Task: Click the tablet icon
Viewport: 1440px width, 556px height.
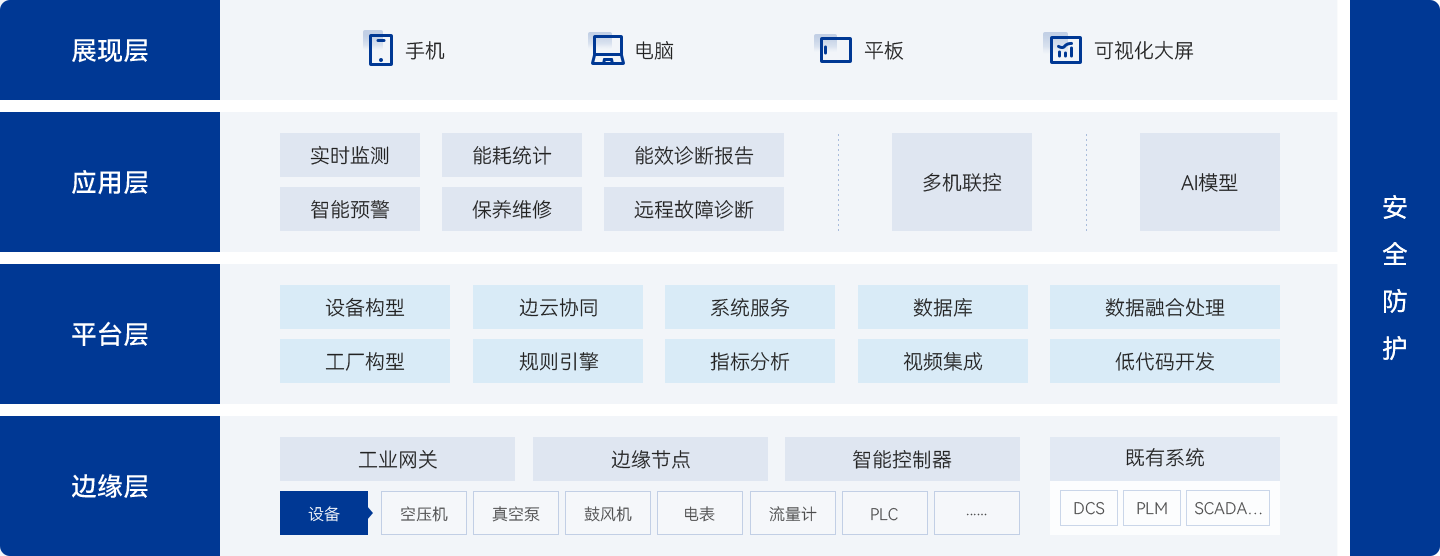Action: (x=835, y=50)
